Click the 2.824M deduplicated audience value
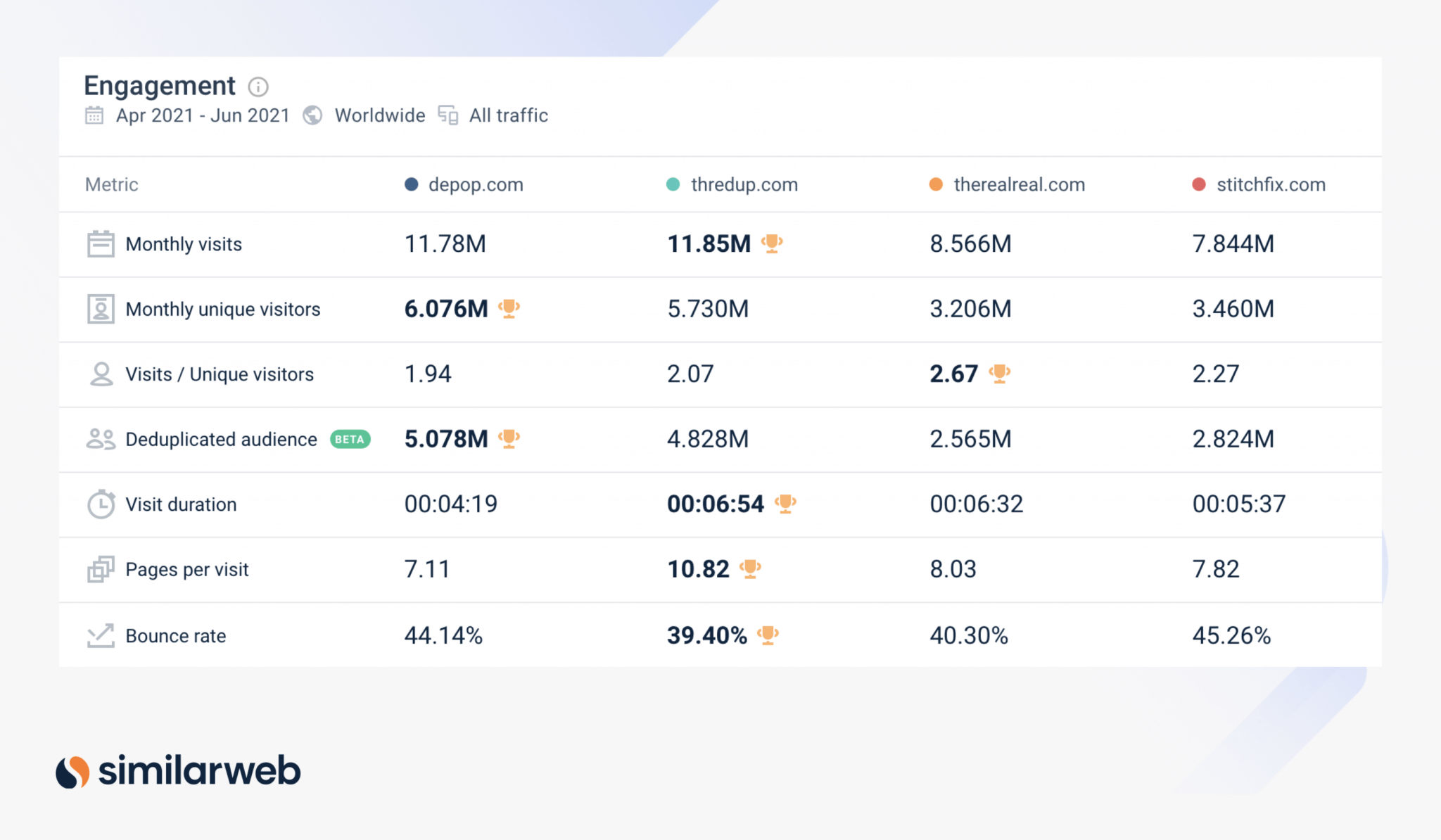Screen dimensions: 1441x840 click(1233, 438)
